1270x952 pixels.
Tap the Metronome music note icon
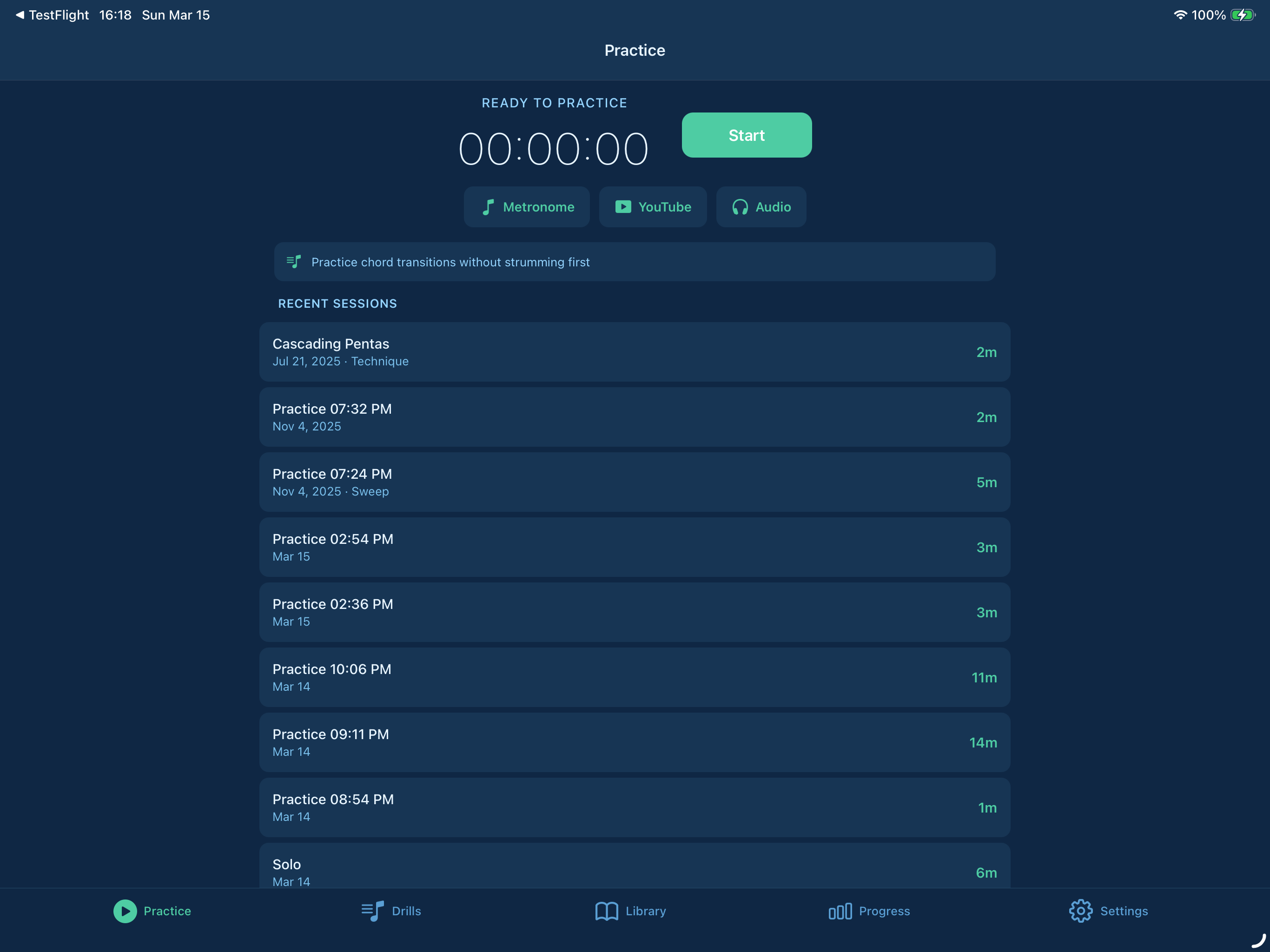tap(488, 207)
